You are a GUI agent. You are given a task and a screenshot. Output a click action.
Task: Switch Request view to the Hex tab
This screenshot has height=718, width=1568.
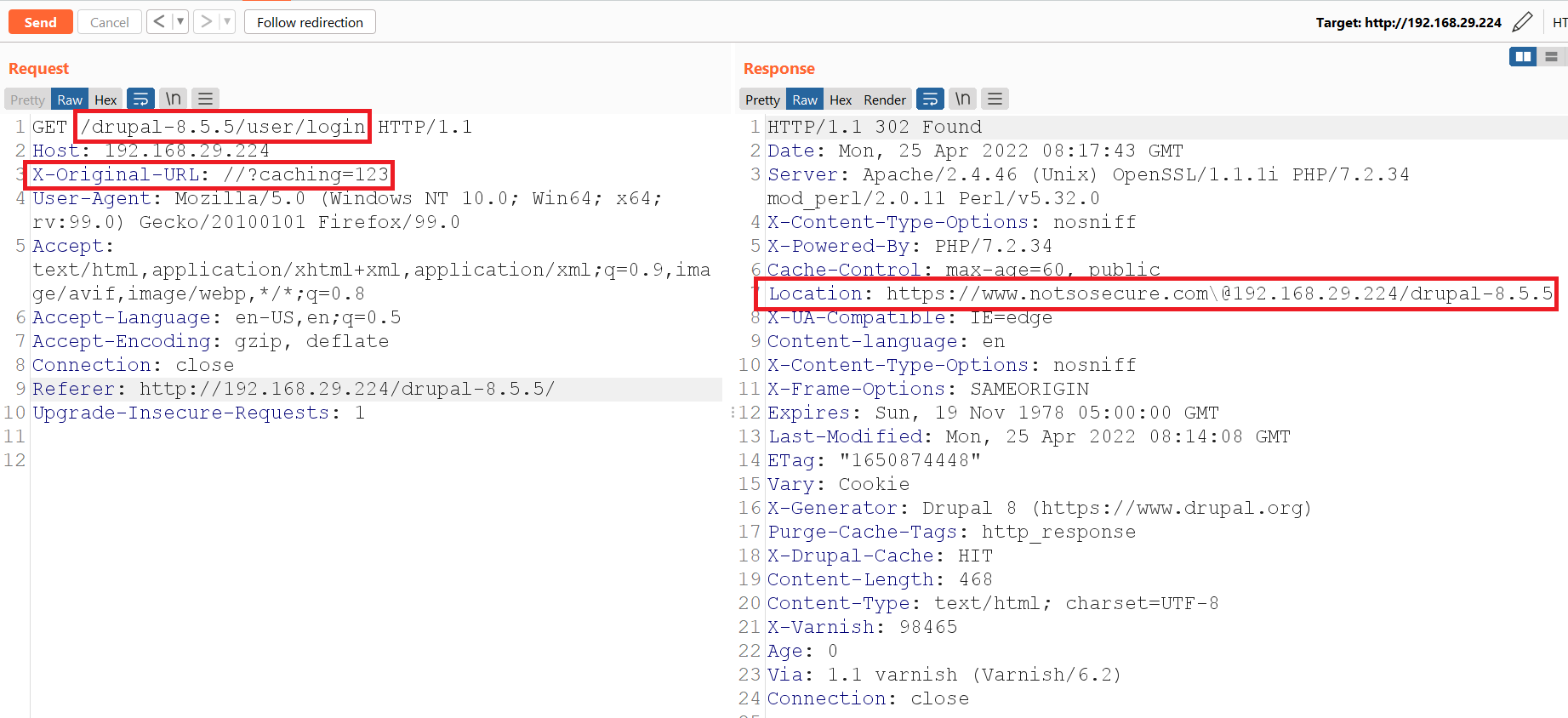(105, 100)
